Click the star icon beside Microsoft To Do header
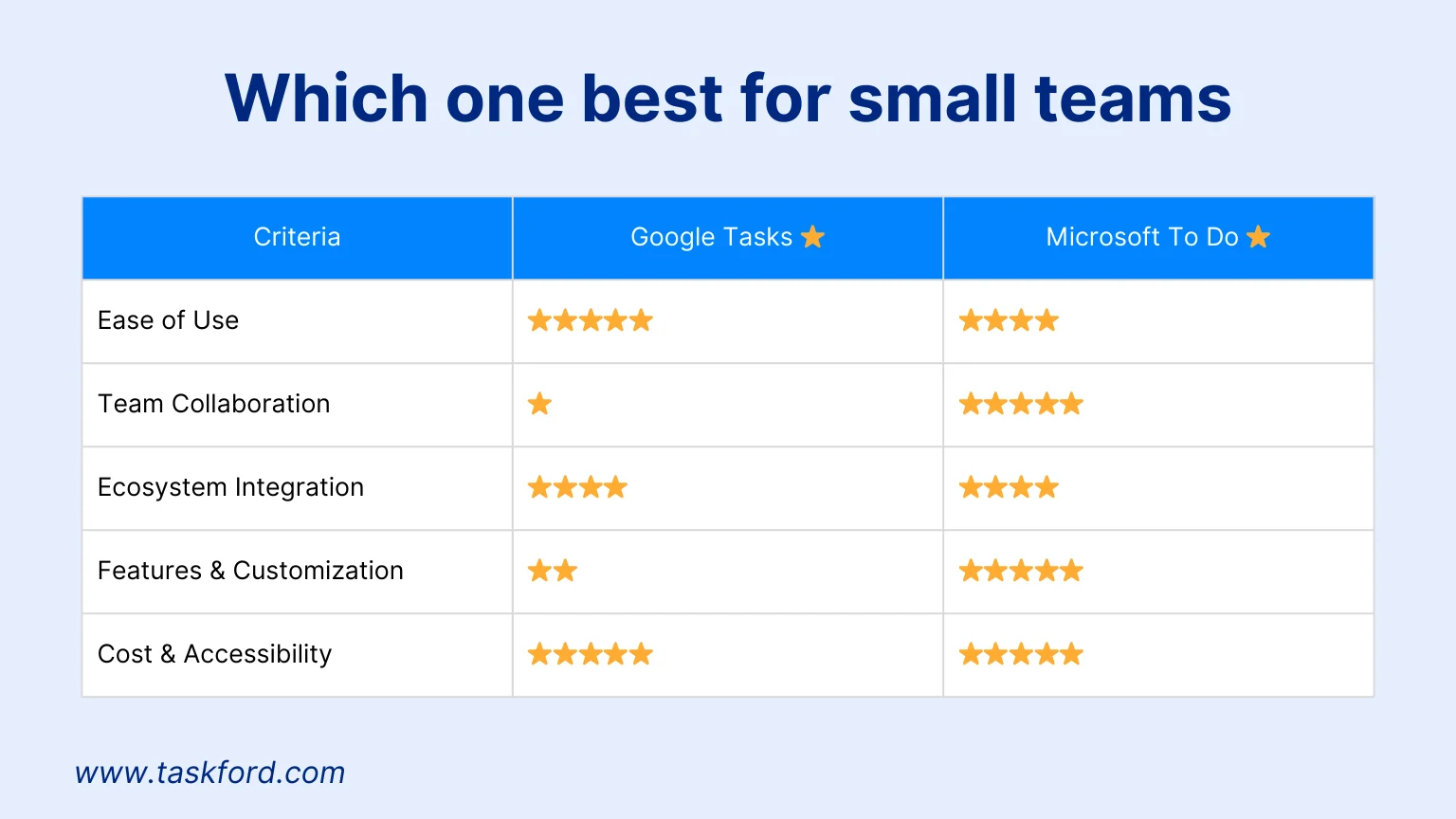 click(x=1258, y=237)
